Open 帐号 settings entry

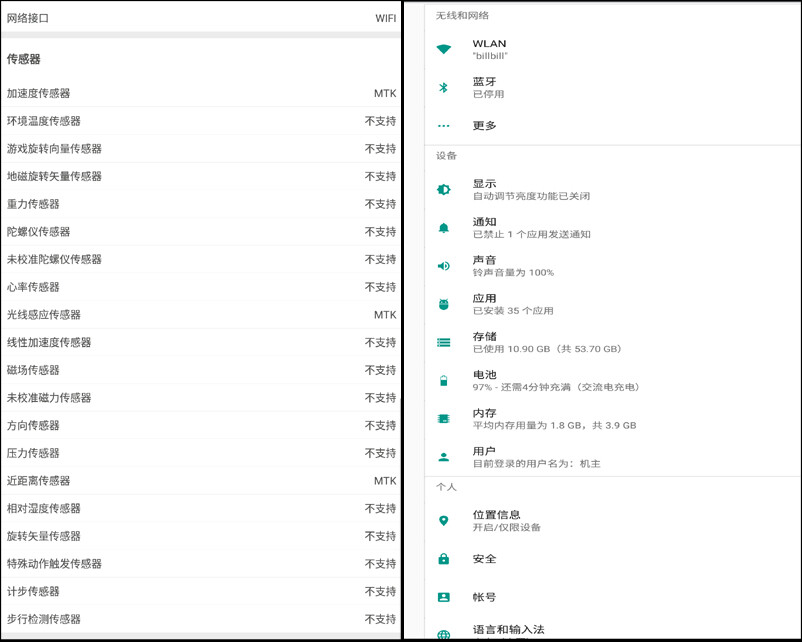(x=612, y=597)
